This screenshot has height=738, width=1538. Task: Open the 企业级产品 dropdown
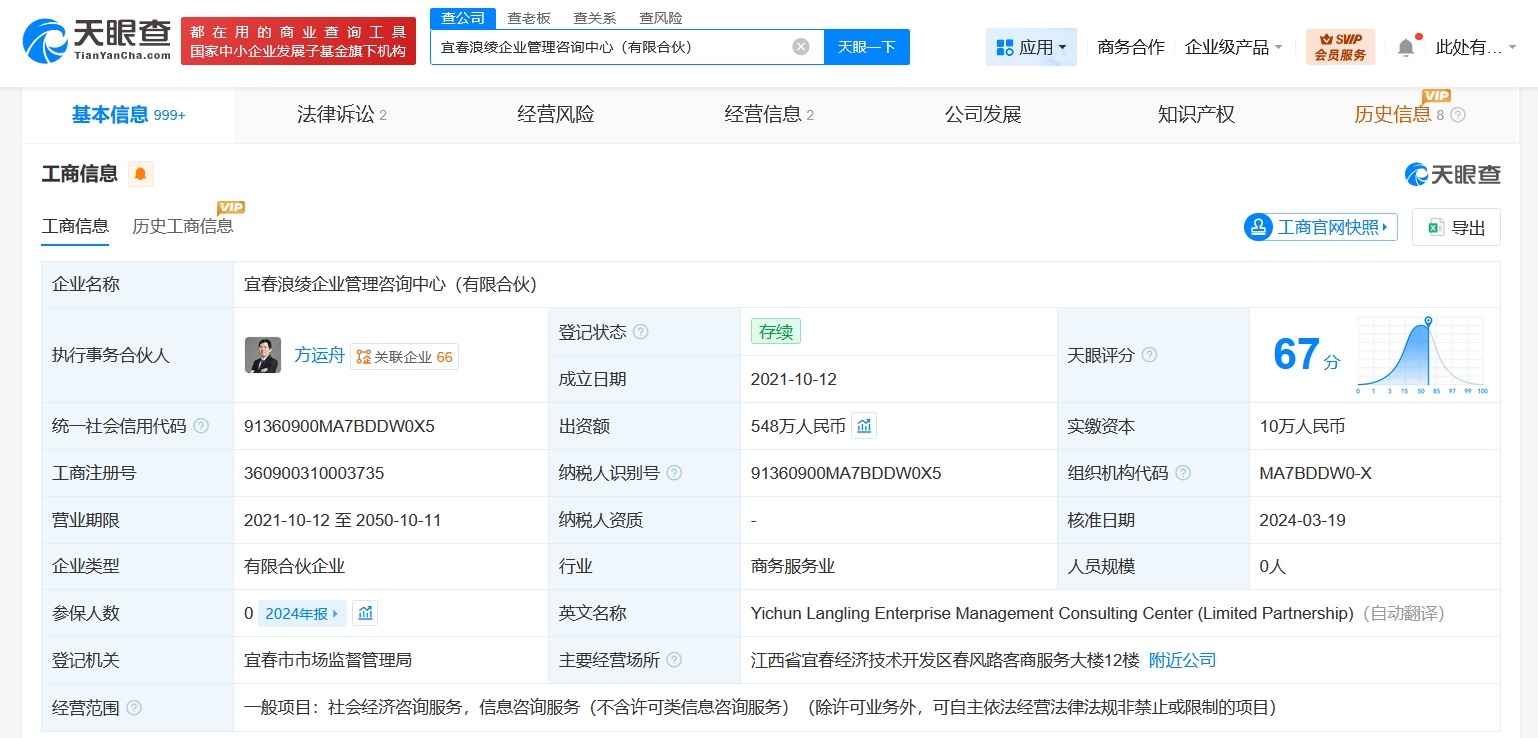pyautogui.click(x=1233, y=46)
